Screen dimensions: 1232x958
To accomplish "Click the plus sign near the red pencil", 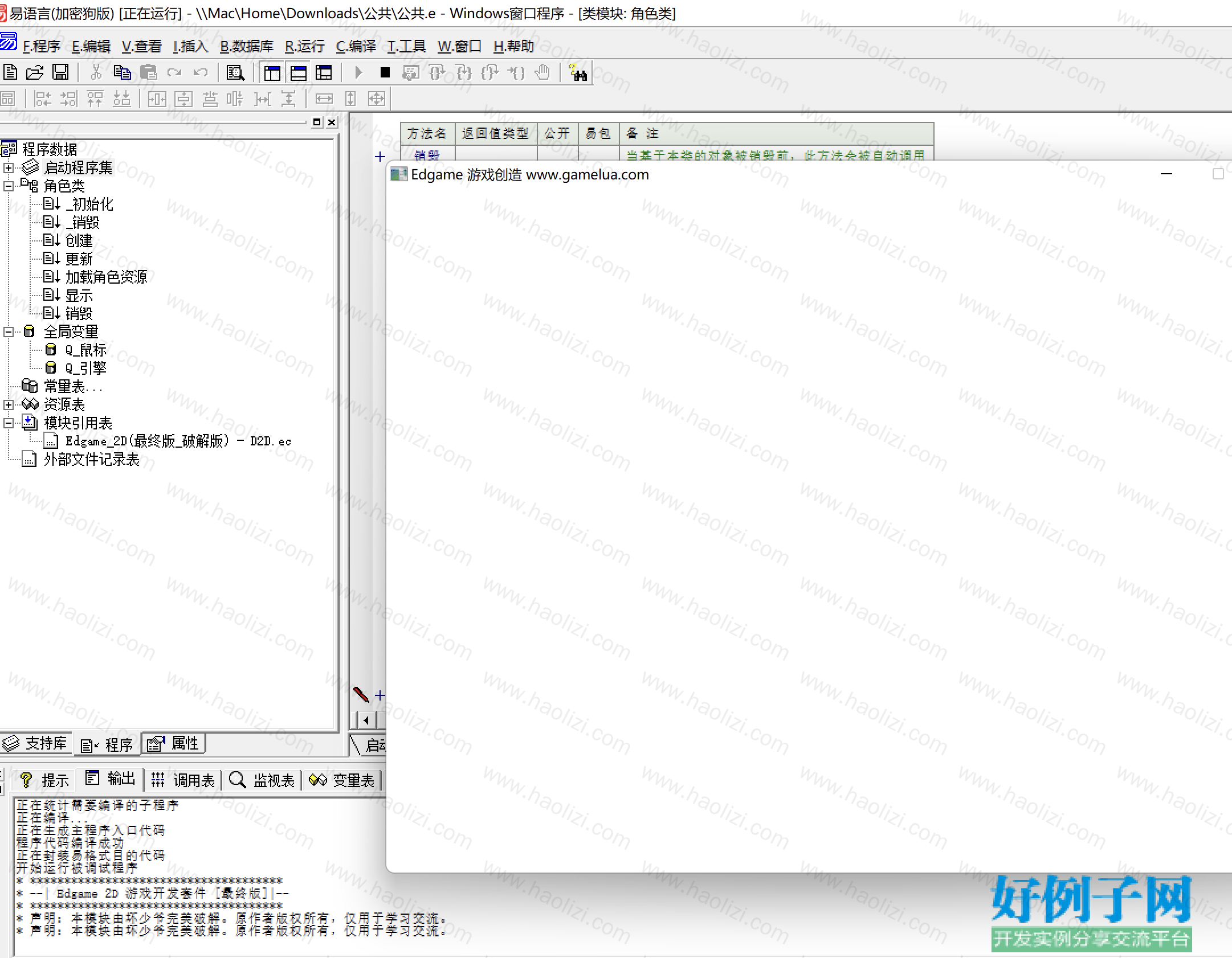I will coord(380,695).
